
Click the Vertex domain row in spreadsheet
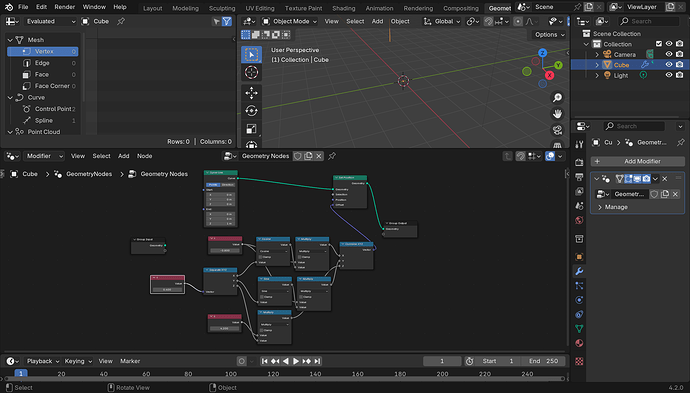pos(43,51)
